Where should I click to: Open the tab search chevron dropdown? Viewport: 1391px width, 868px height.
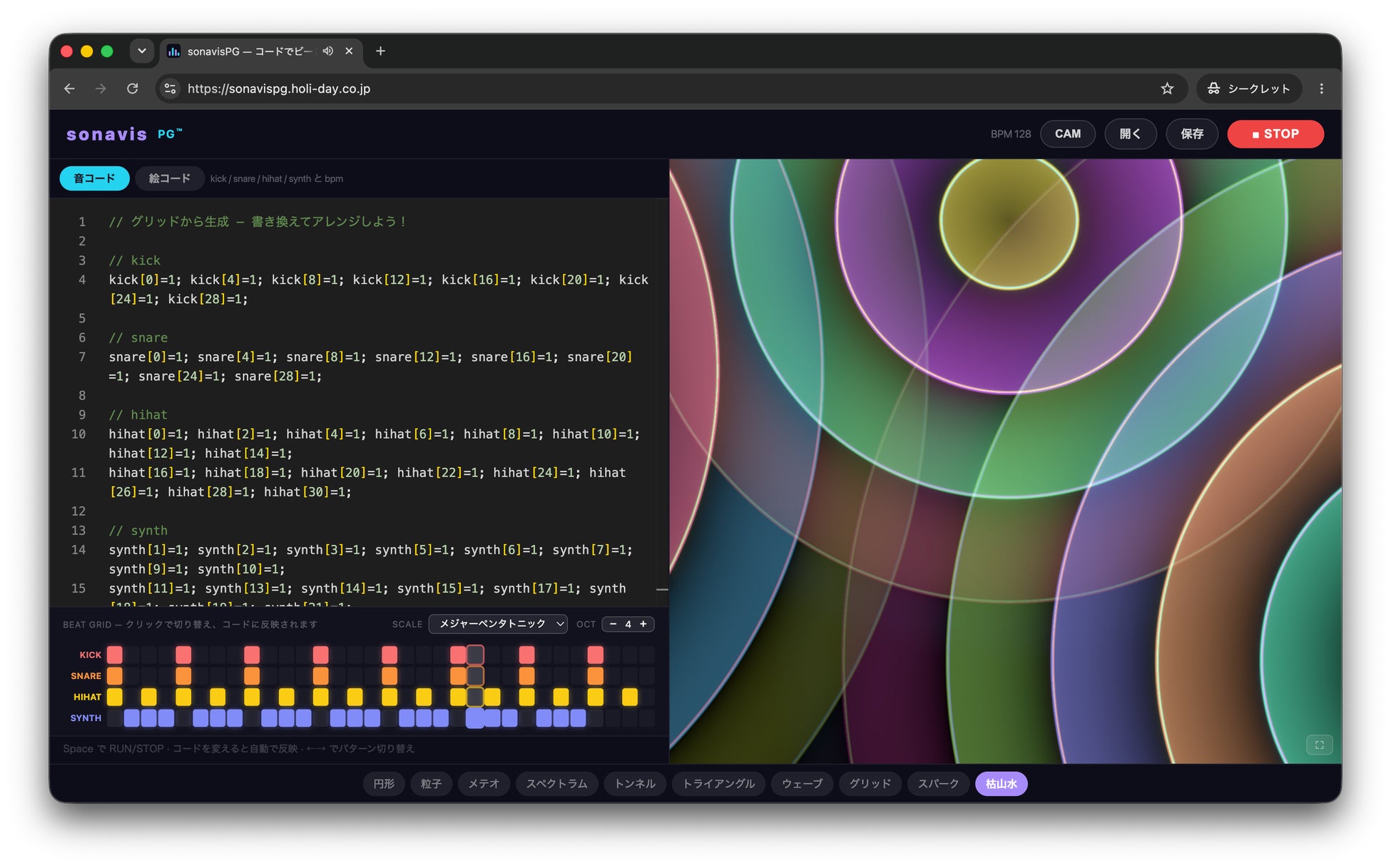pos(142,51)
